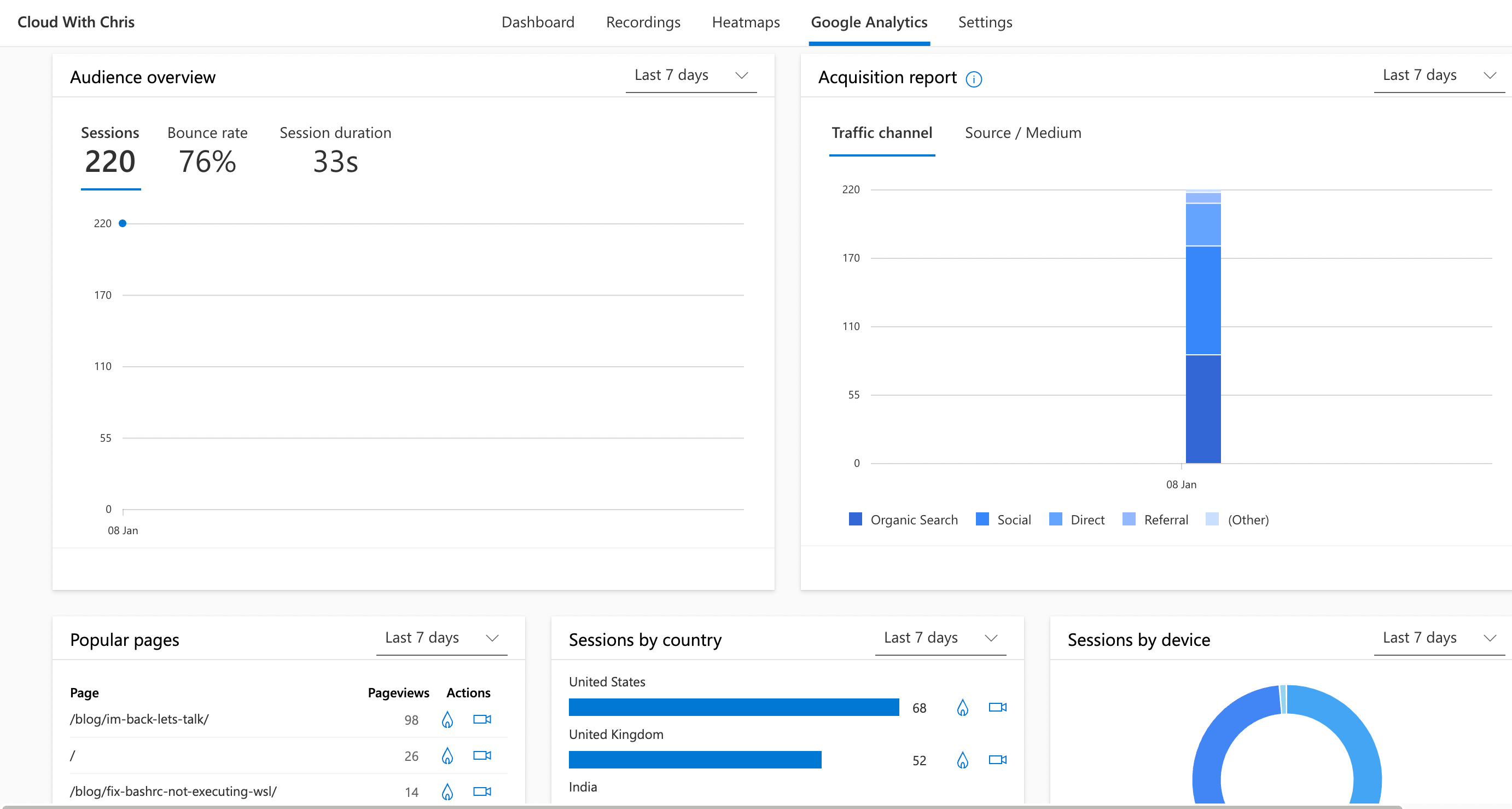Open heatmap for the root / page
The image size is (1512, 809).
click(447, 755)
